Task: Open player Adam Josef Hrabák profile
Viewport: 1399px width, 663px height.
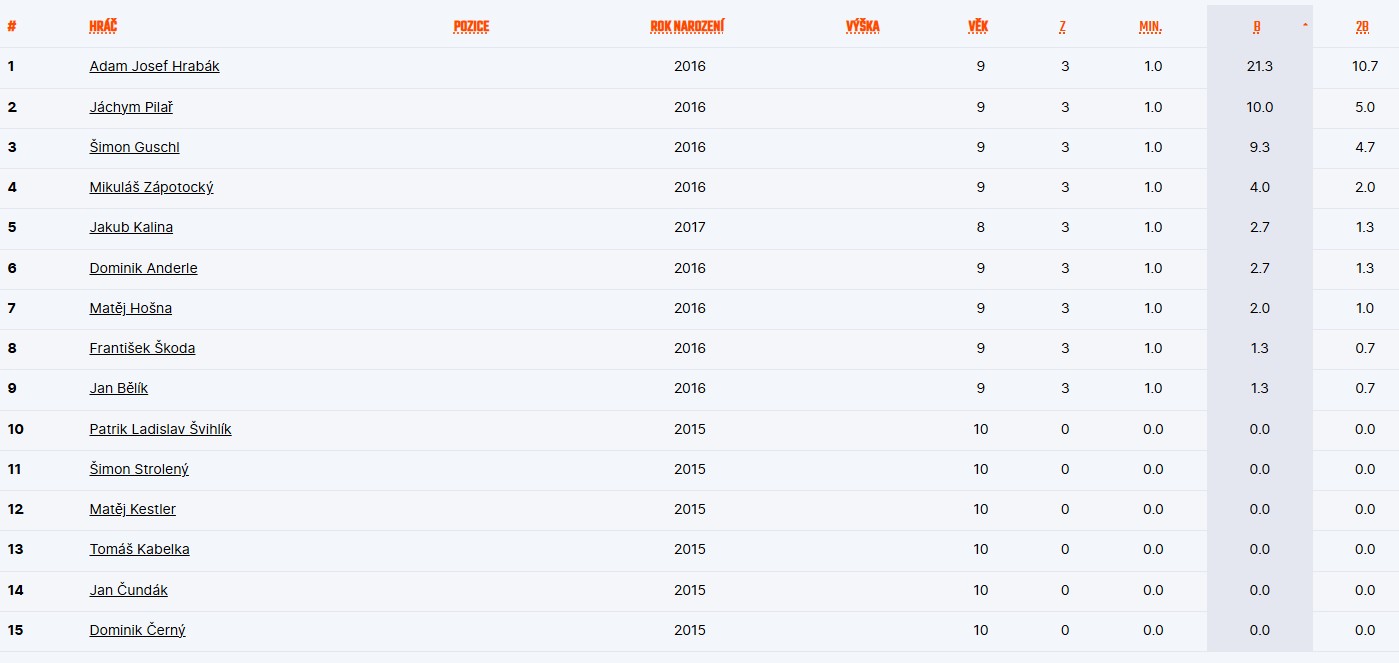Action: click(154, 66)
